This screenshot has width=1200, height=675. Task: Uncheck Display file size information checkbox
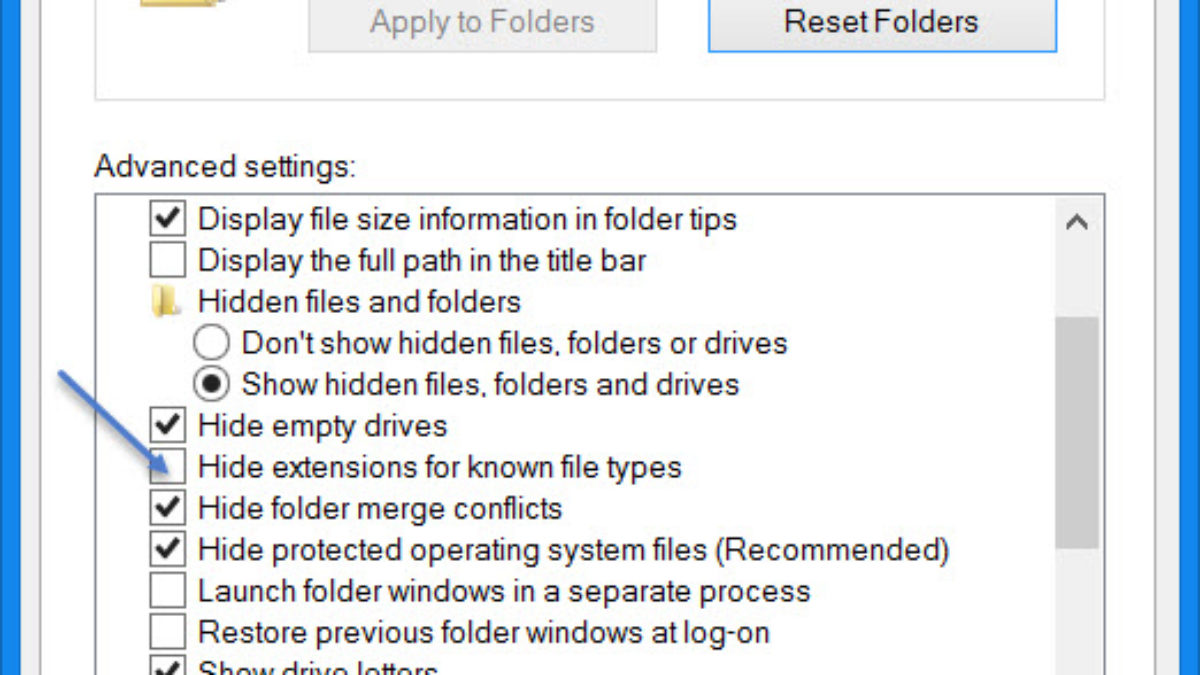168,218
